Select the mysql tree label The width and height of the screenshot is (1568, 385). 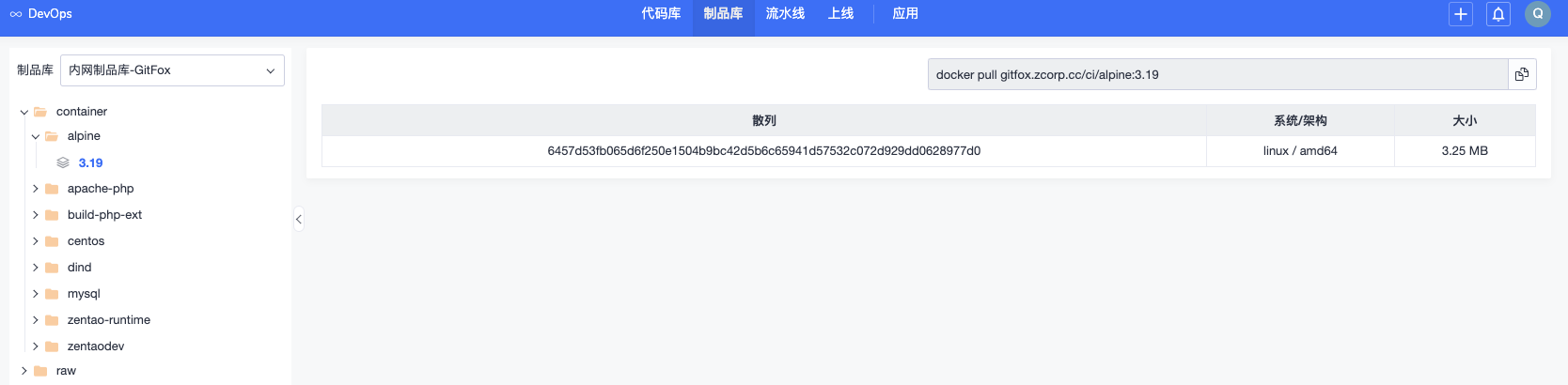click(x=84, y=294)
